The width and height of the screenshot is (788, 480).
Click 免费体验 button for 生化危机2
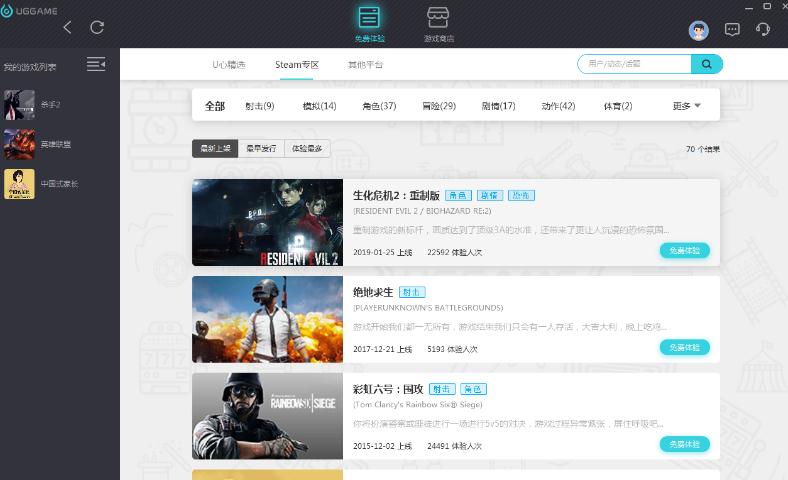(x=684, y=250)
